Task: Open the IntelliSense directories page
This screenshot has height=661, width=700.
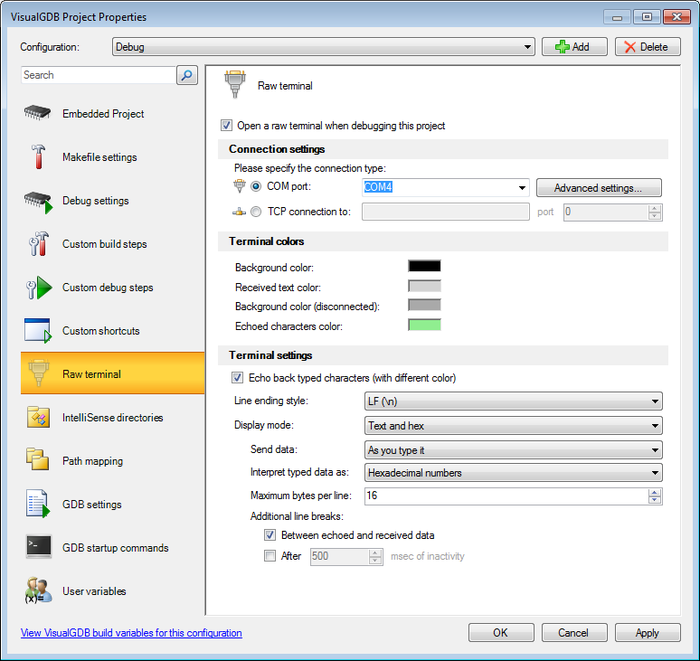Action: (x=112, y=417)
